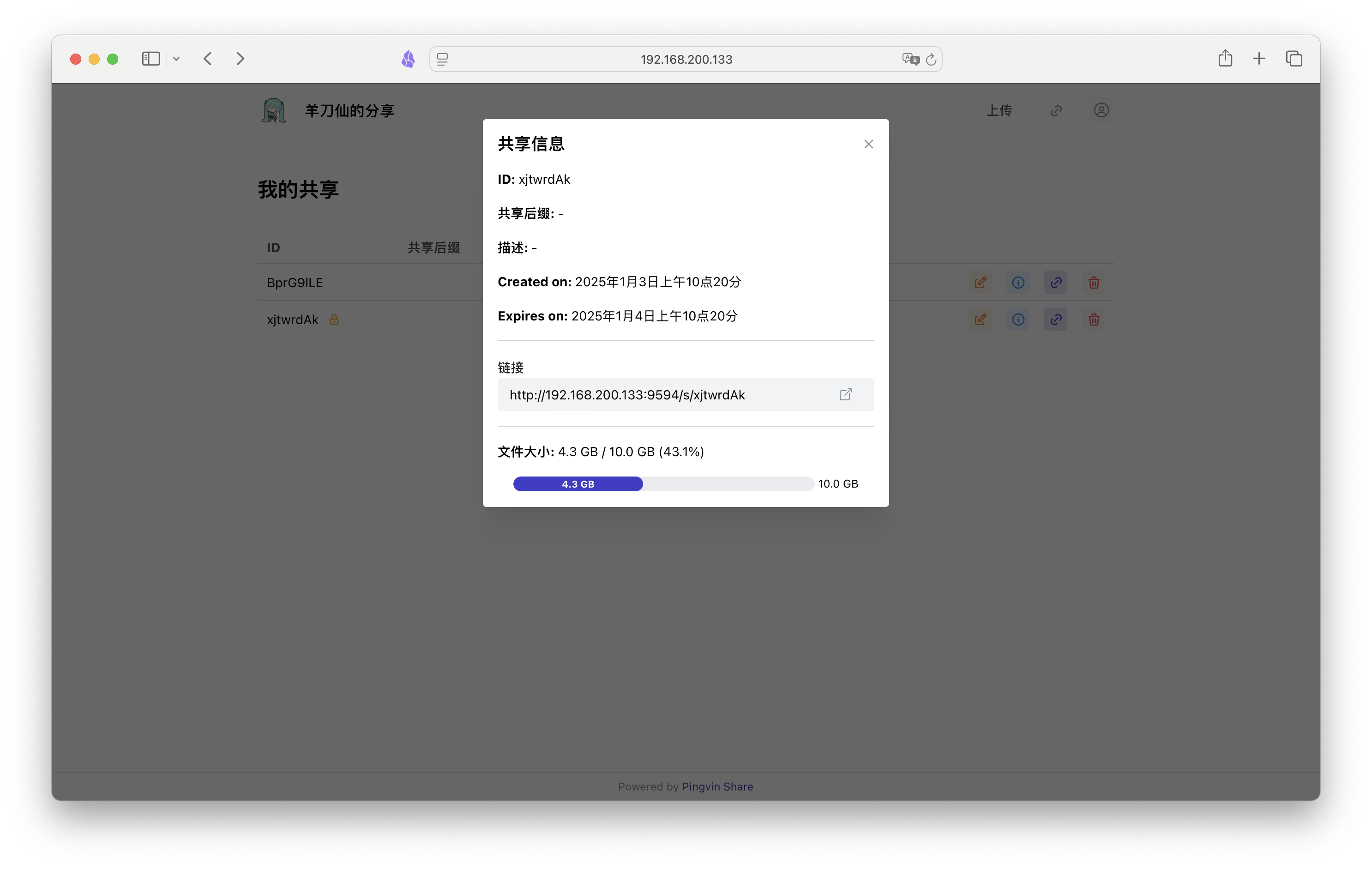The height and width of the screenshot is (869, 1372).
Task: Open share link in new tab icon
Action: click(846, 394)
